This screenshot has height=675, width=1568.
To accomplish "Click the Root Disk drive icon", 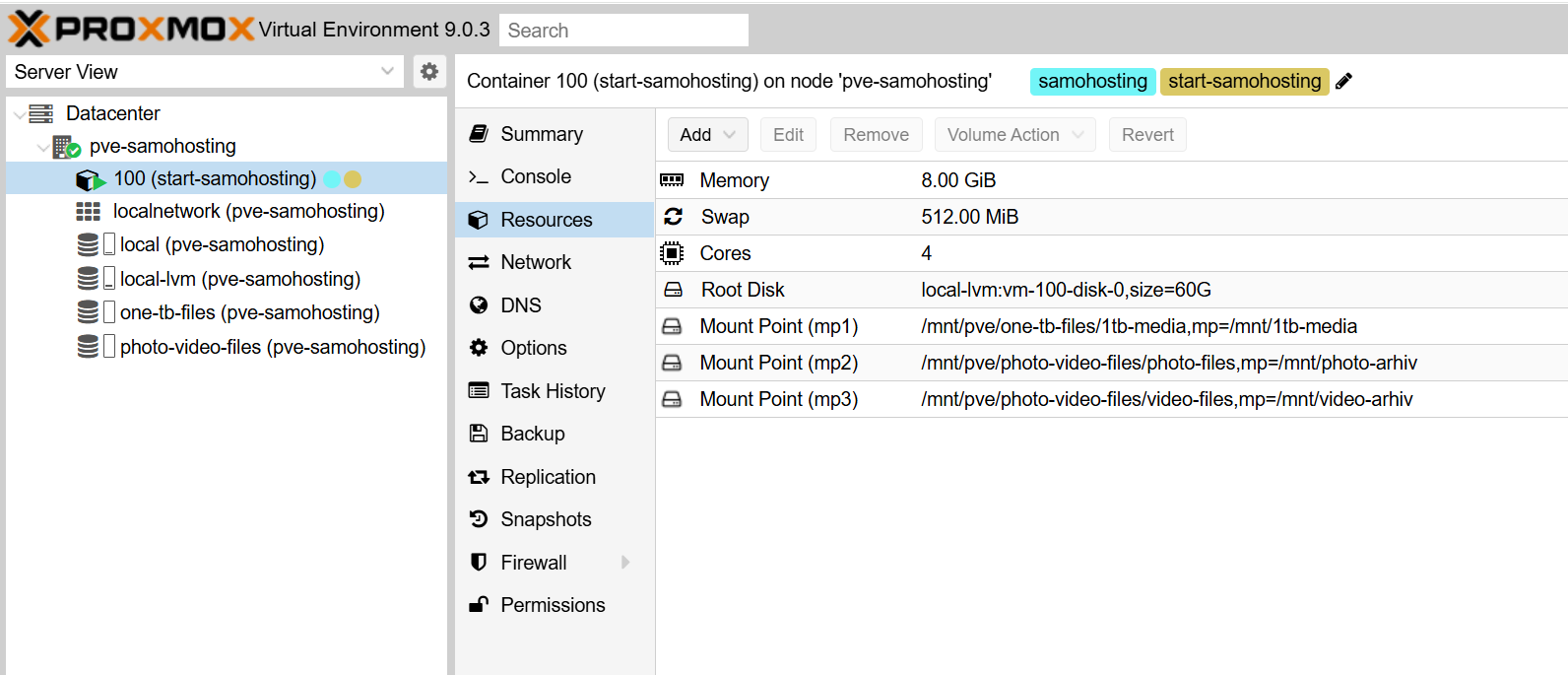I will tap(673, 290).
